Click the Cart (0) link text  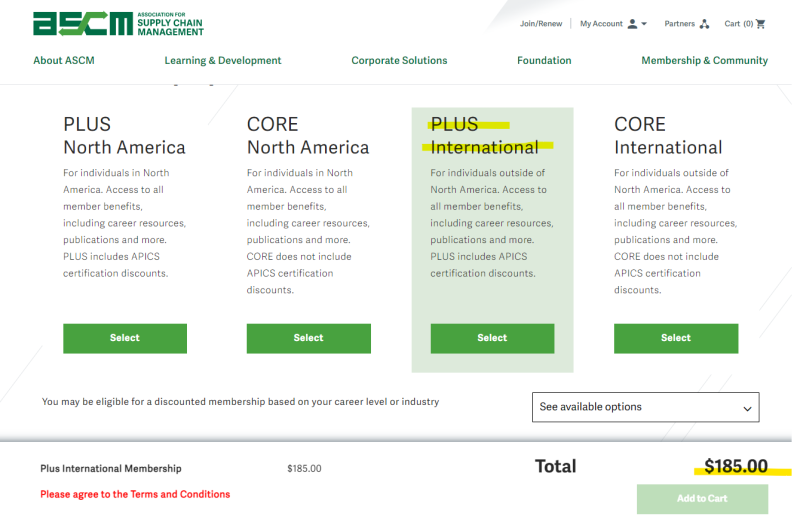point(739,23)
